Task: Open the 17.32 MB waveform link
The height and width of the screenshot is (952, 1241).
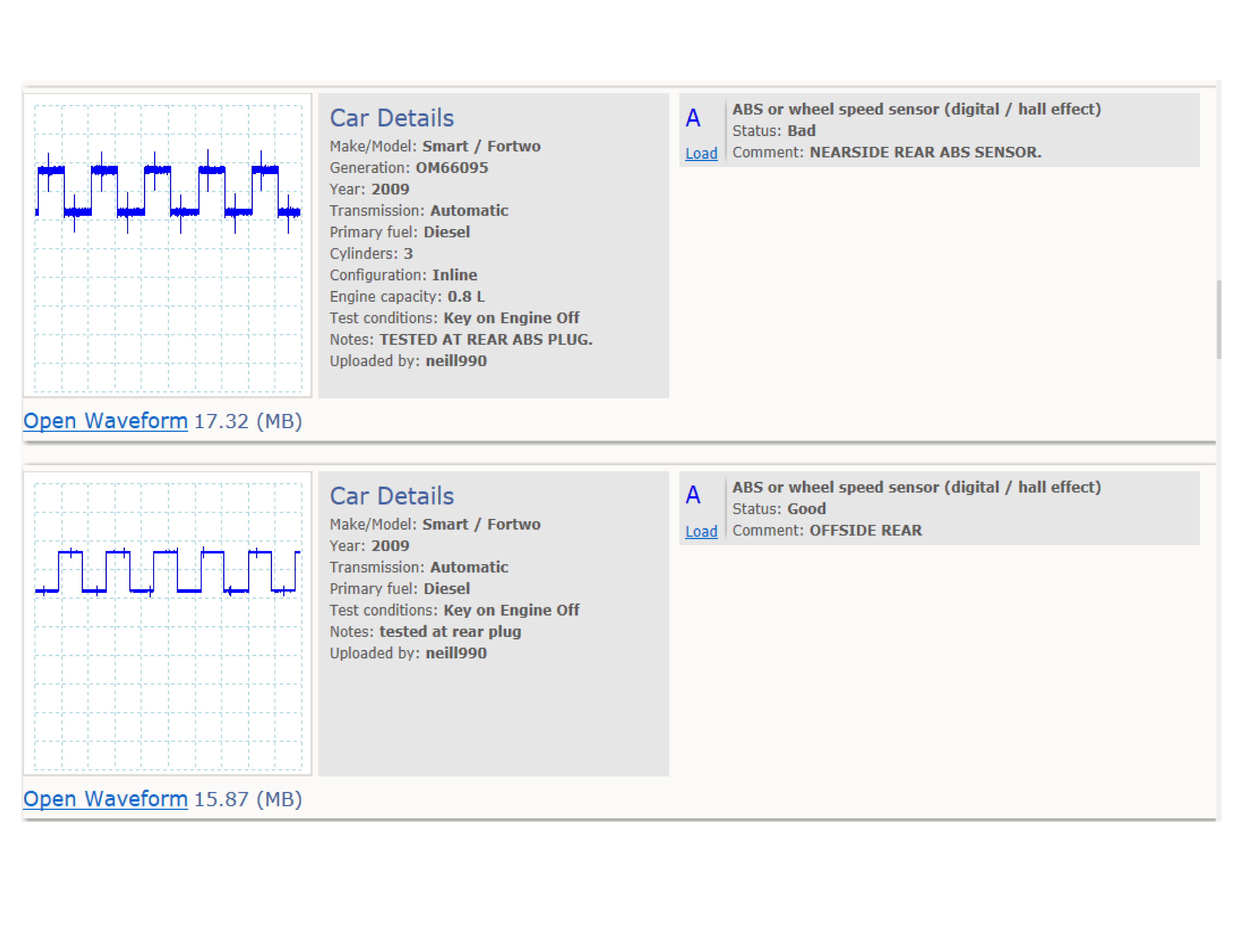Action: (105, 421)
